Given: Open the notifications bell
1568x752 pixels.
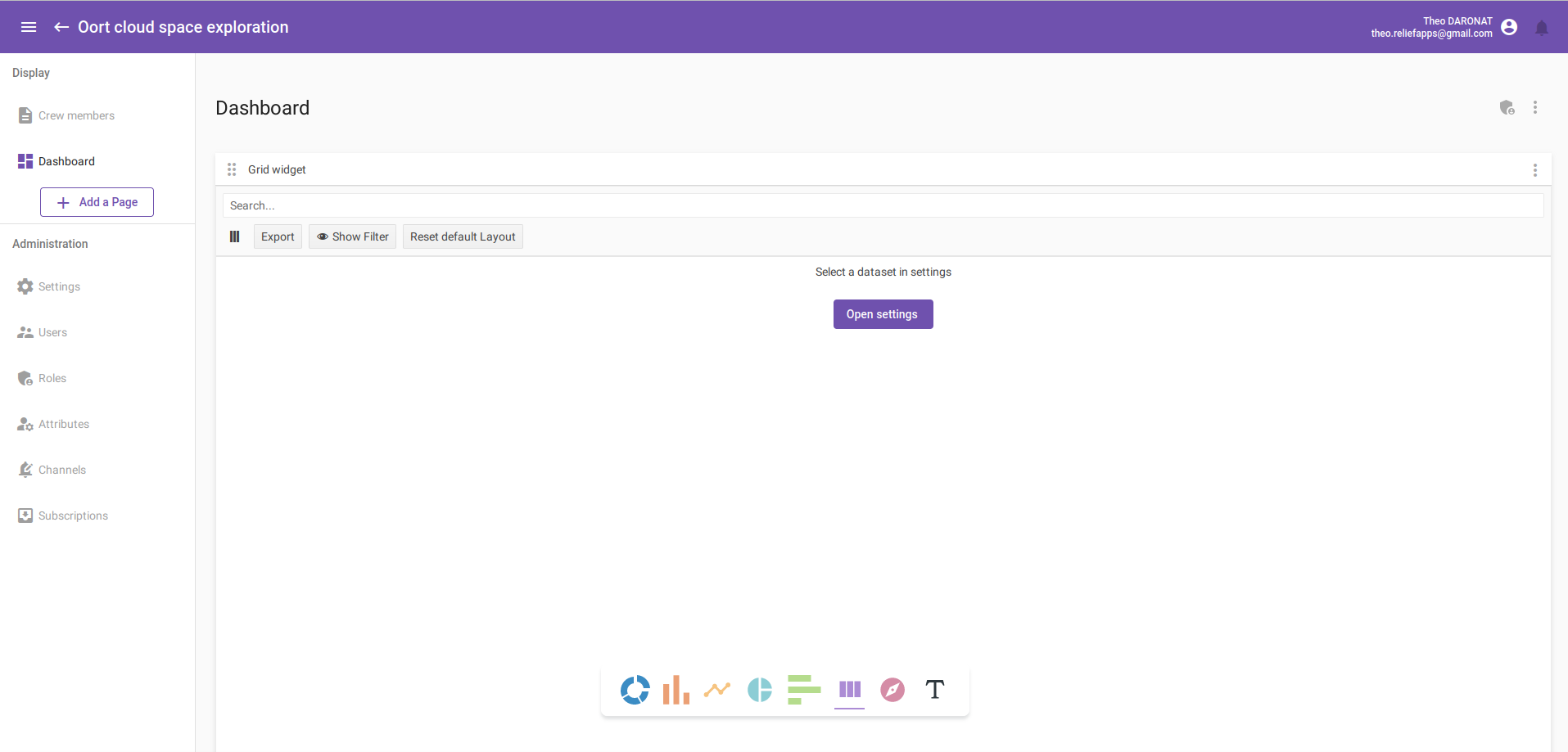Looking at the screenshot, I should [1542, 28].
